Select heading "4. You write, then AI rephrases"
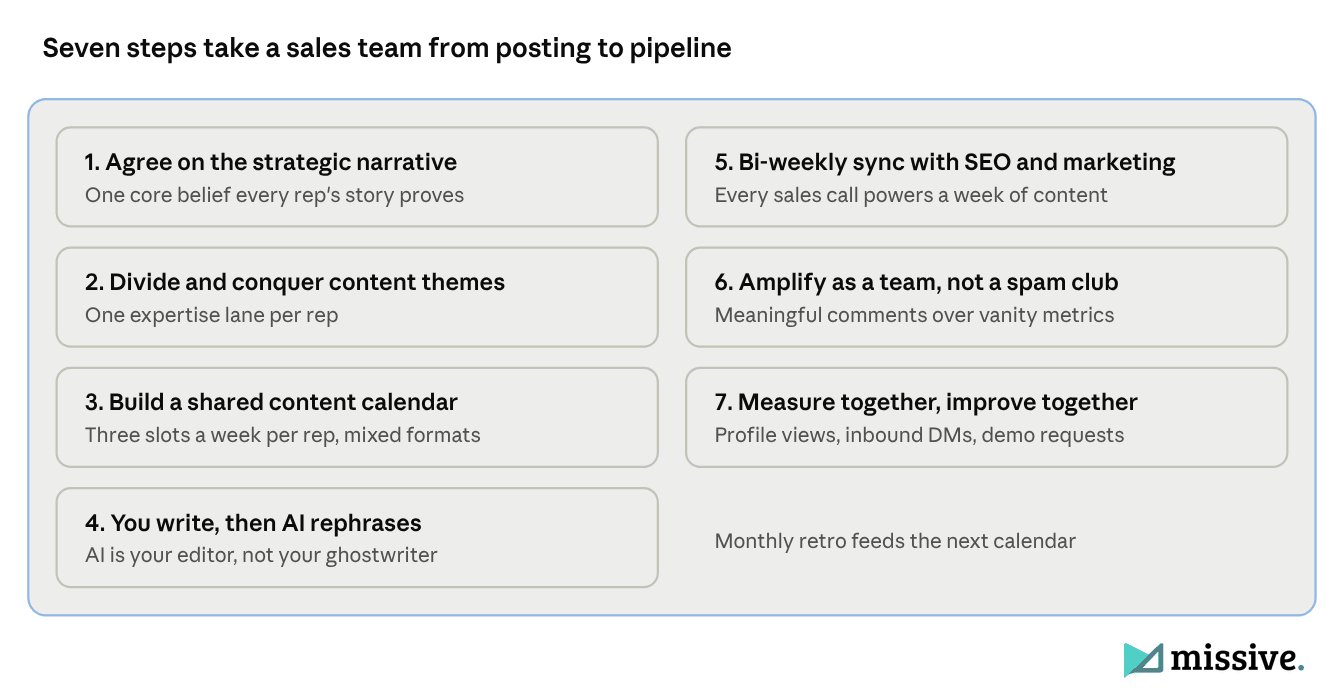The image size is (1344, 697). pyautogui.click(x=253, y=522)
